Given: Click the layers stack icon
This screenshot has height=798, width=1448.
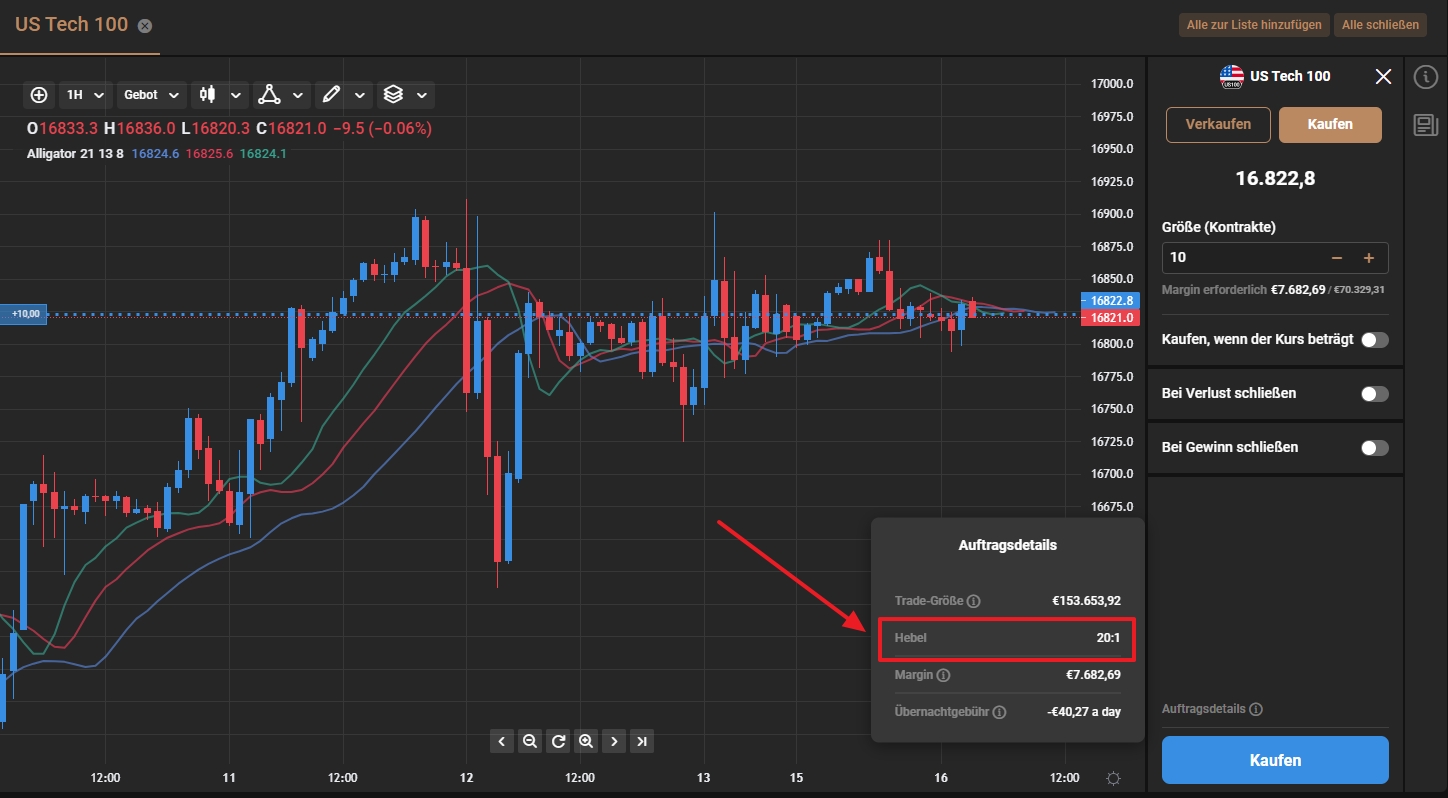Looking at the screenshot, I should (393, 94).
